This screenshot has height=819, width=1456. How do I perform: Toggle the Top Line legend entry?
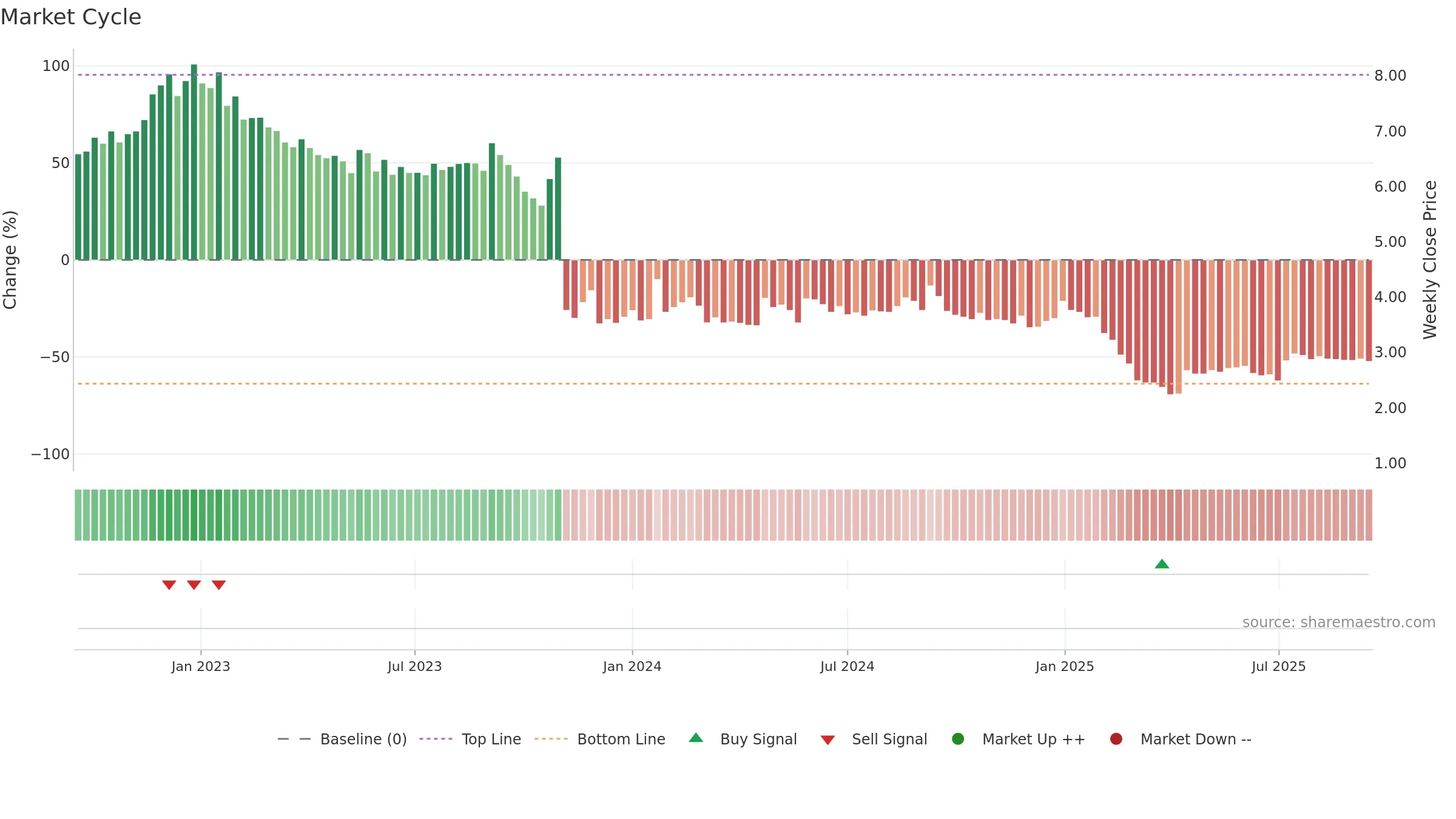click(x=470, y=739)
